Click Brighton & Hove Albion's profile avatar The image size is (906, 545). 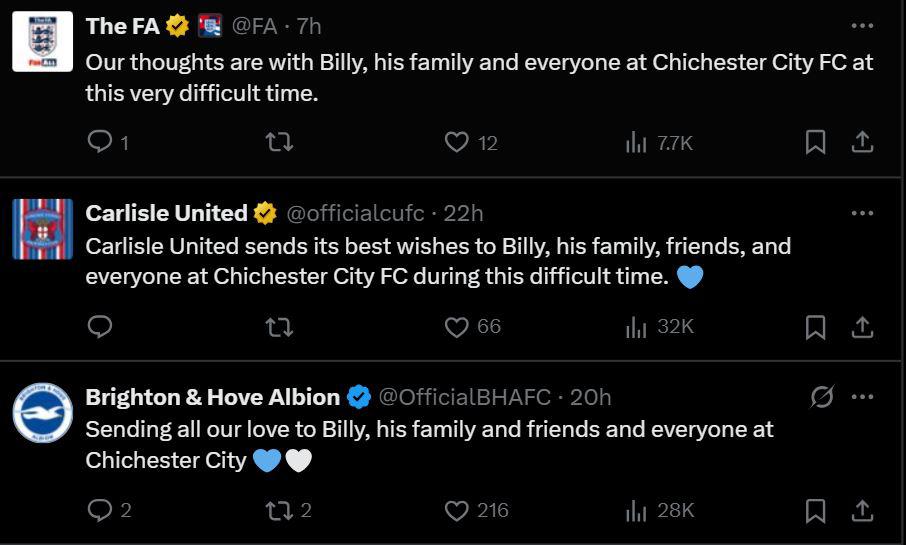tap(42, 413)
